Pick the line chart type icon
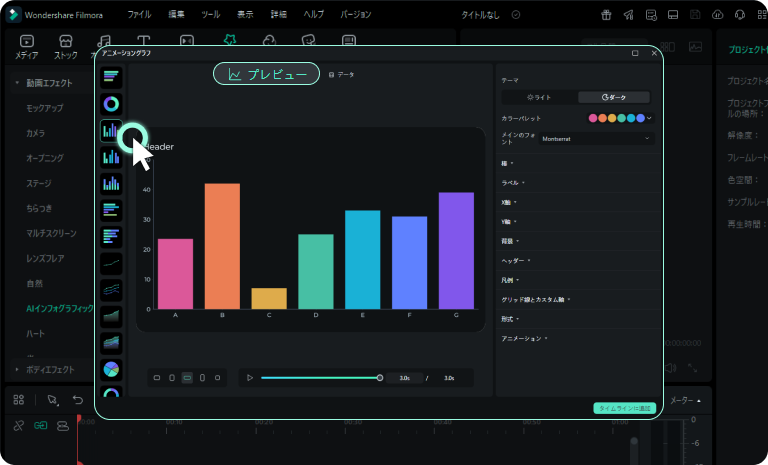Screen dimensions: 768x465 coord(111,263)
